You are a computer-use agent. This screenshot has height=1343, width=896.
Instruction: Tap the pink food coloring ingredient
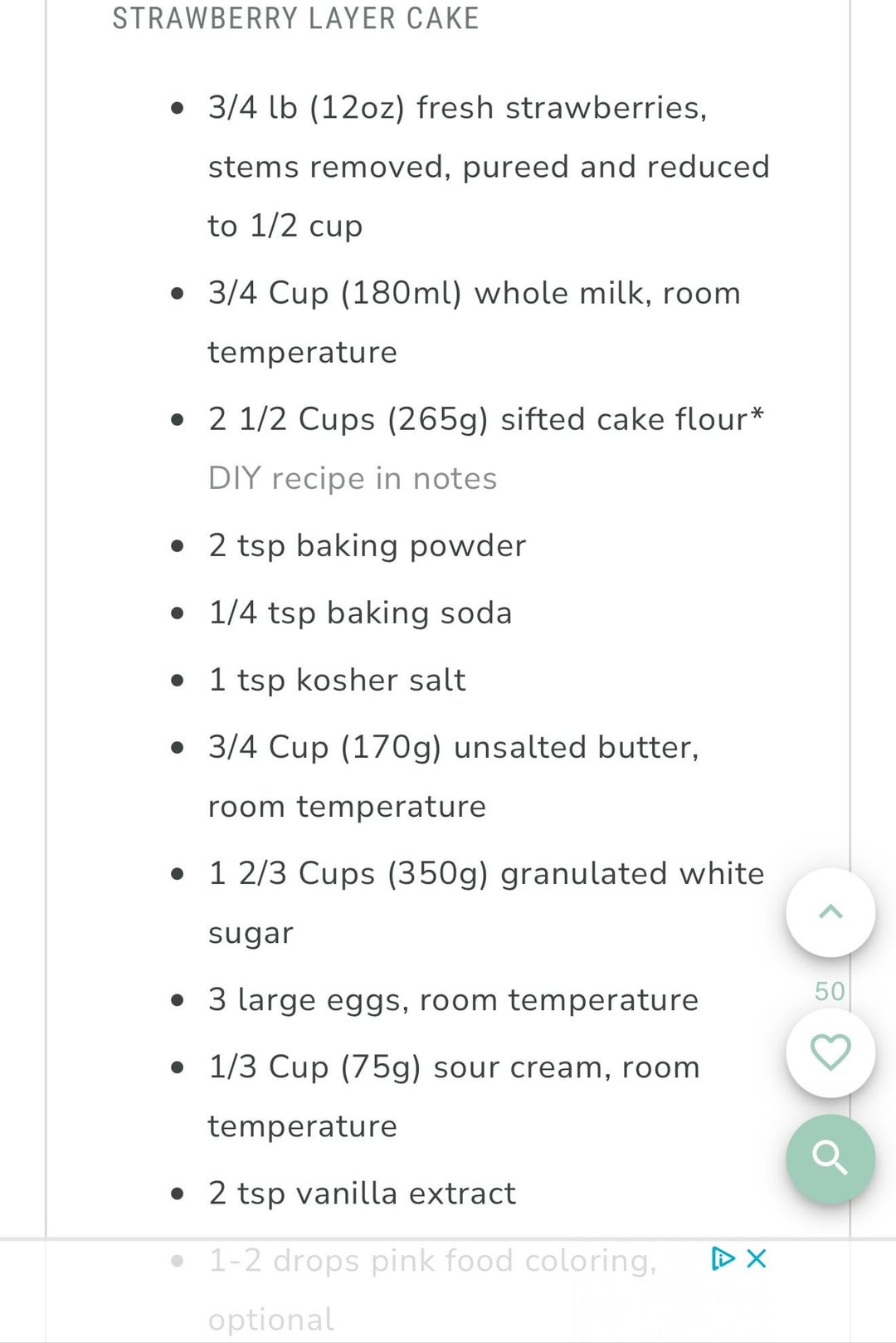432,1261
